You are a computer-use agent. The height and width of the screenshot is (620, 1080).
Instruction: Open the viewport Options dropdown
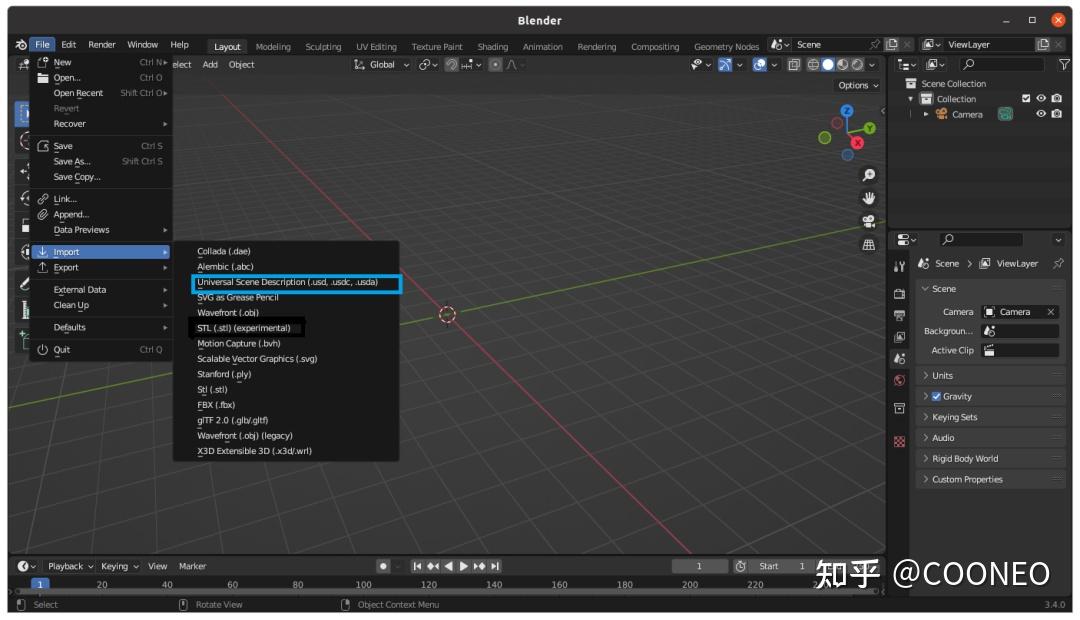pos(858,85)
